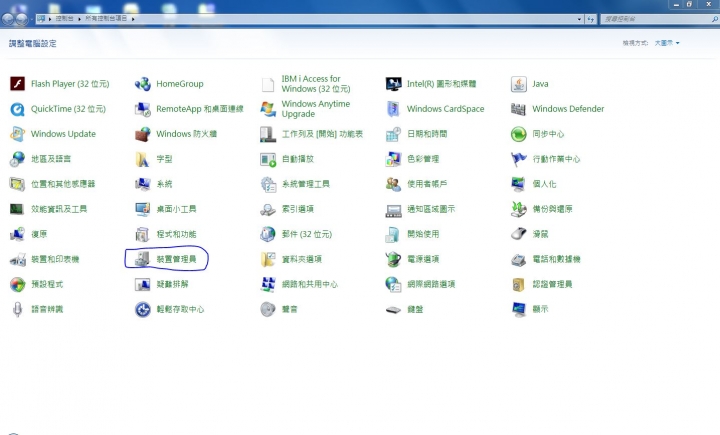720x435 pixels.
Task: Open the Windows CardSpace icon
Action: pos(394,109)
